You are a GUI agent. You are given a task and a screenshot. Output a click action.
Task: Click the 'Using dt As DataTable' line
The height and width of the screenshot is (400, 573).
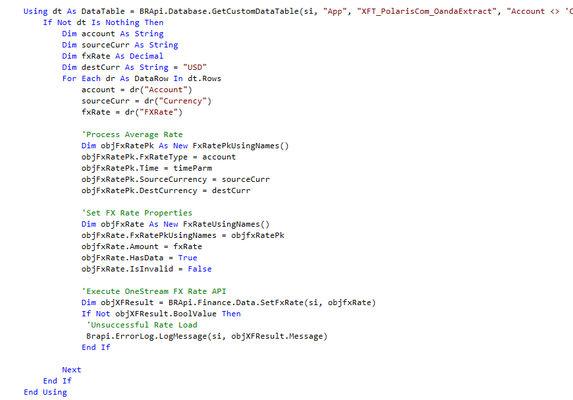298,11
